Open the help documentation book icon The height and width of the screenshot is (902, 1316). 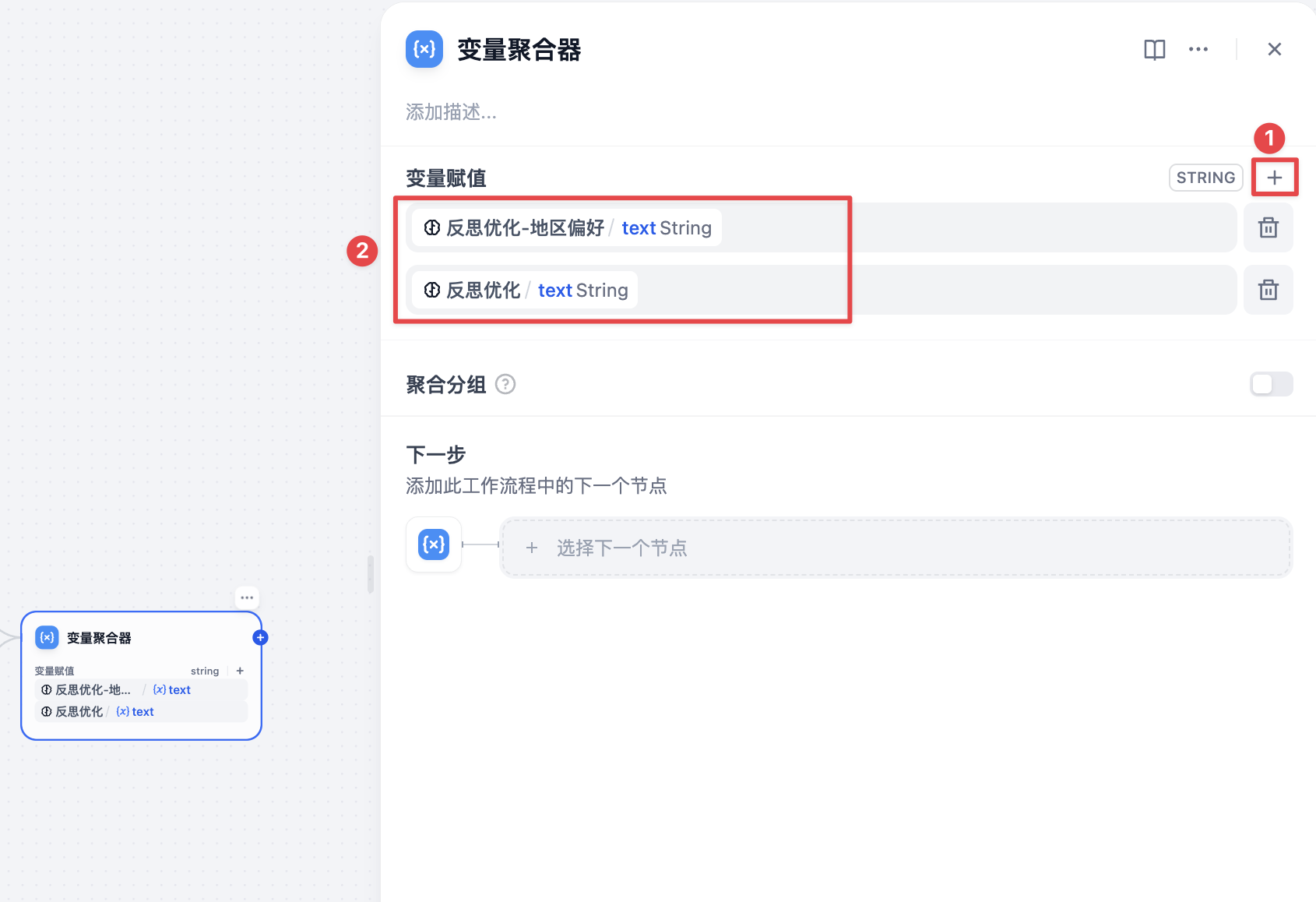point(1154,50)
